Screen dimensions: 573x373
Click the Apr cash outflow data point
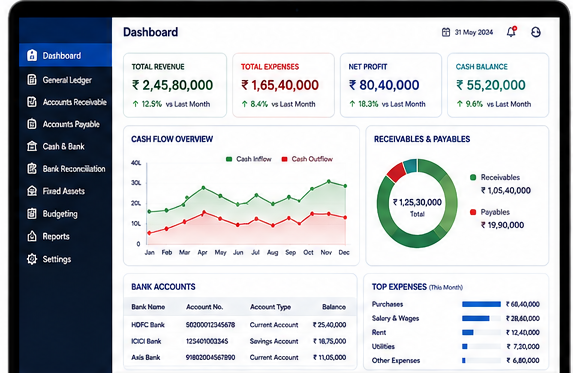pyautogui.click(x=204, y=212)
